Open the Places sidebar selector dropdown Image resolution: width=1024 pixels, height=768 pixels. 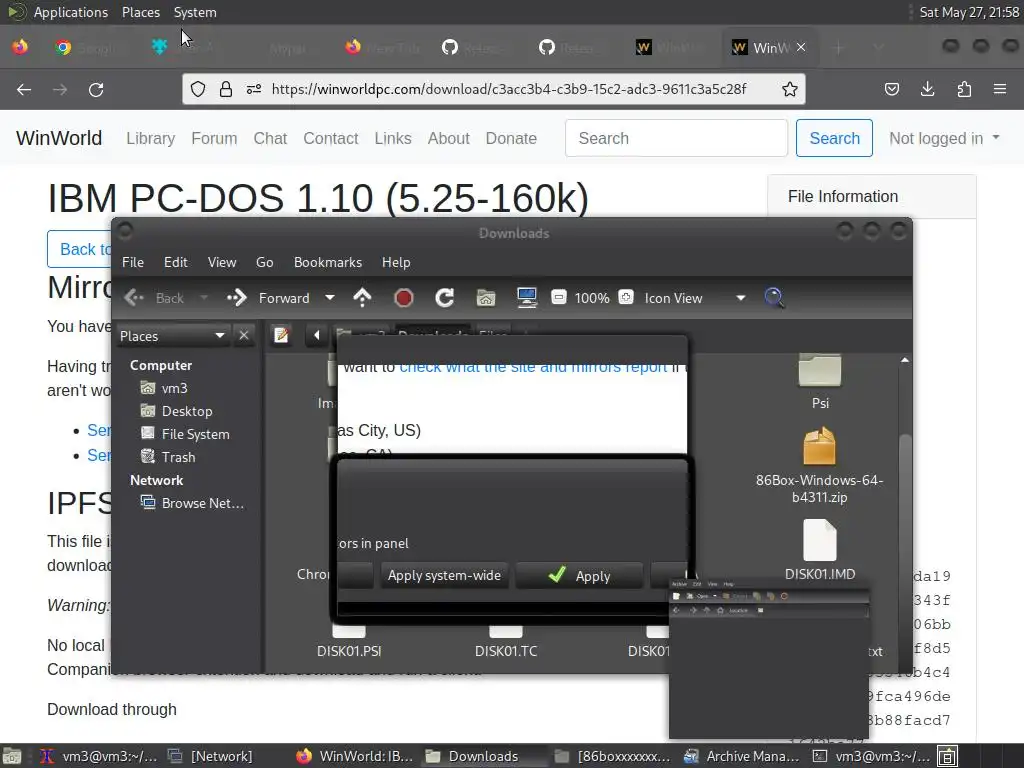tap(172, 336)
